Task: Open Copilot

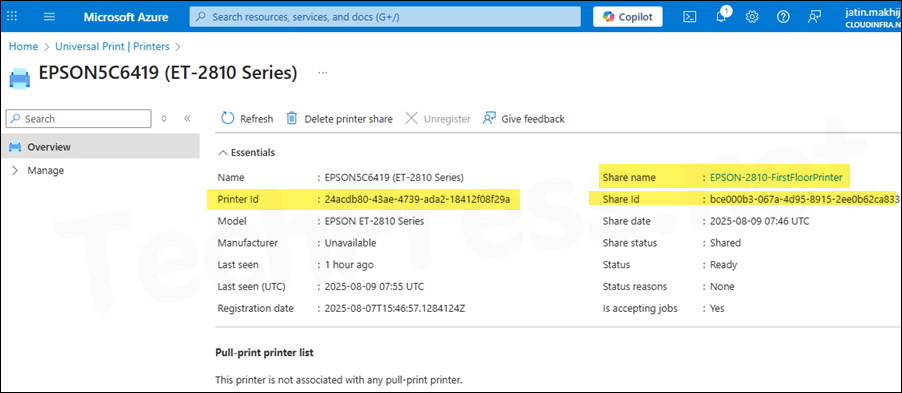Action: click(x=628, y=17)
